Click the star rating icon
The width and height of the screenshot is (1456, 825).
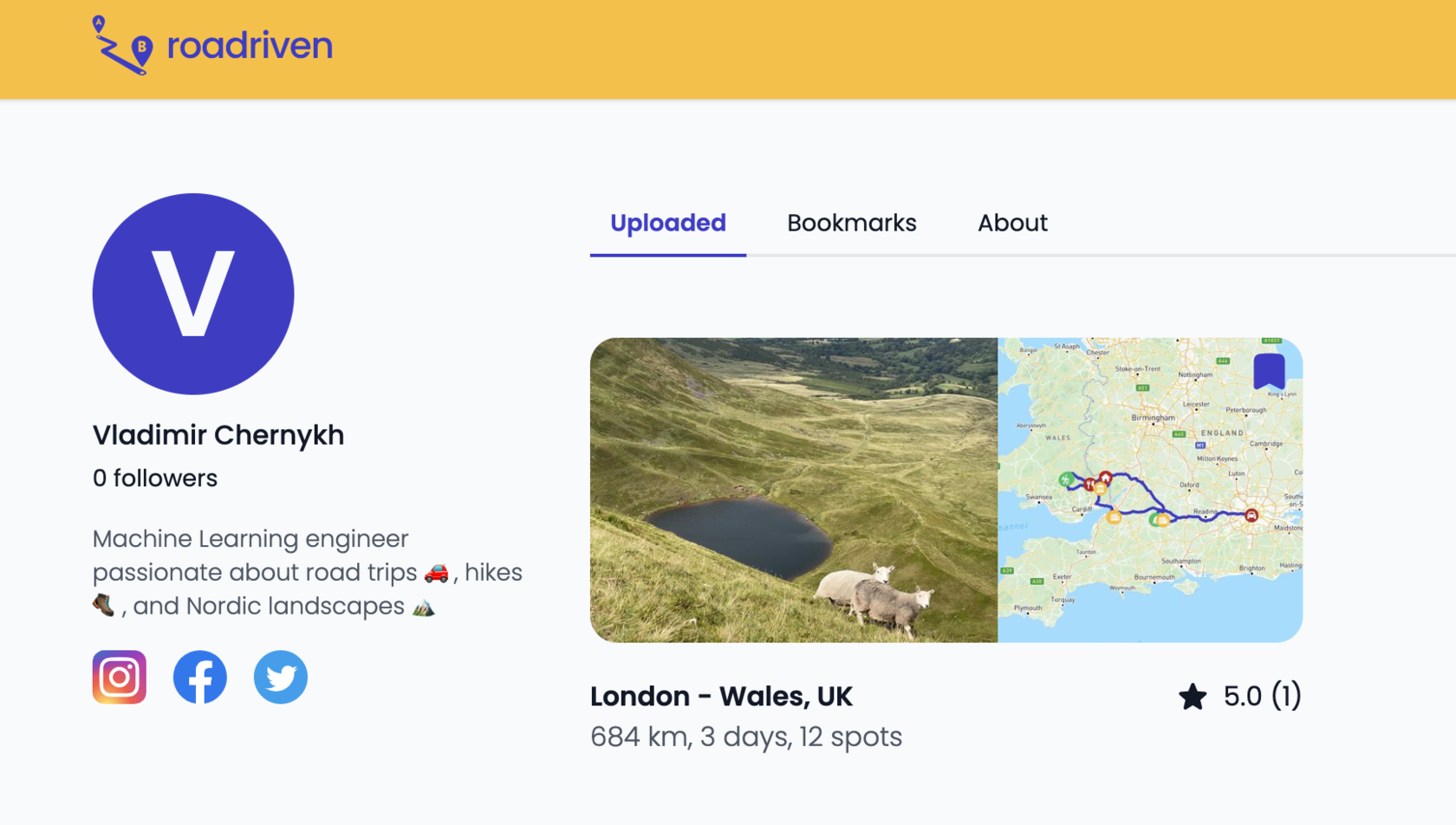(x=1193, y=697)
